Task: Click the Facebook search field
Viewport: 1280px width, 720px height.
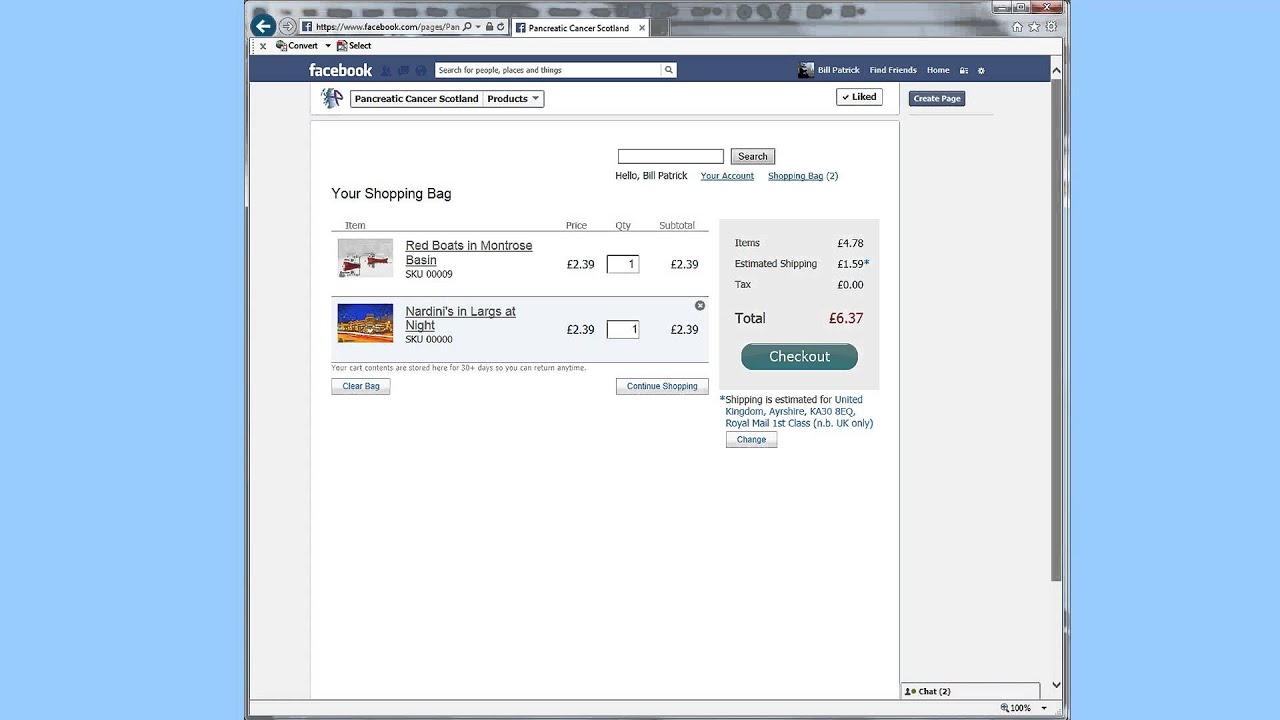Action: coord(548,70)
